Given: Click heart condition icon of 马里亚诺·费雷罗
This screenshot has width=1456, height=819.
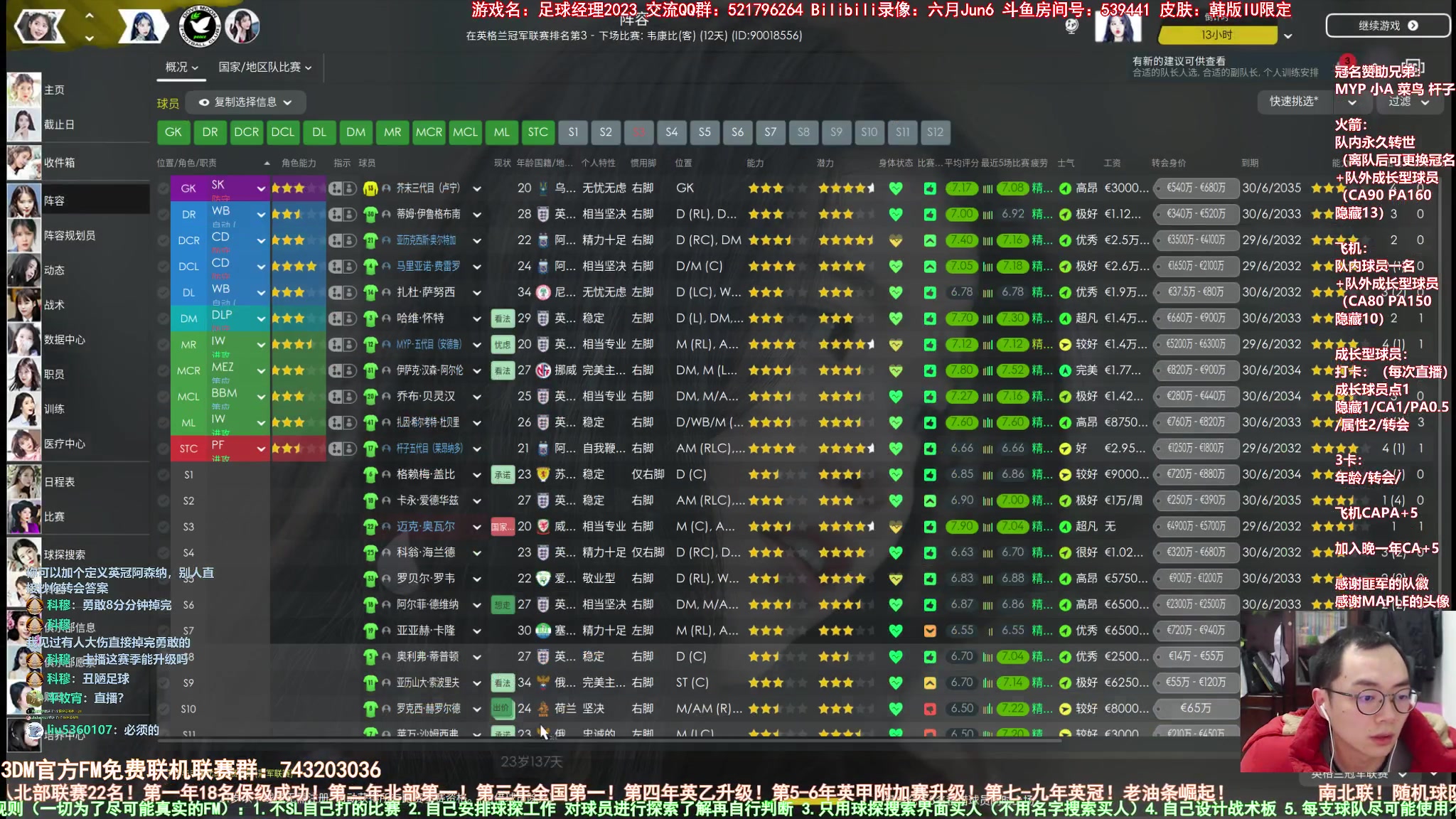Looking at the screenshot, I should coord(896,267).
